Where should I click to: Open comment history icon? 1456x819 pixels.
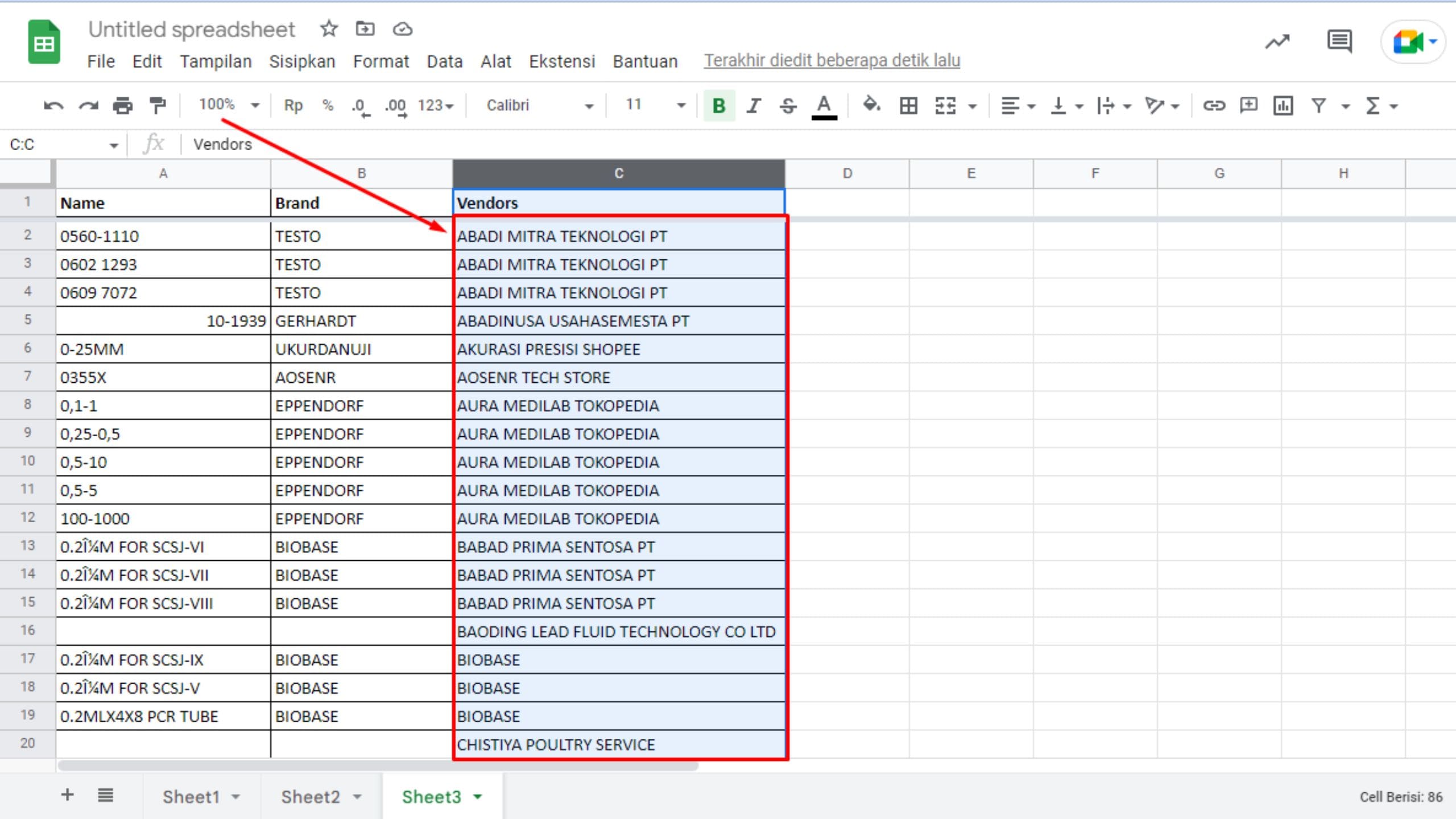click(x=1339, y=42)
